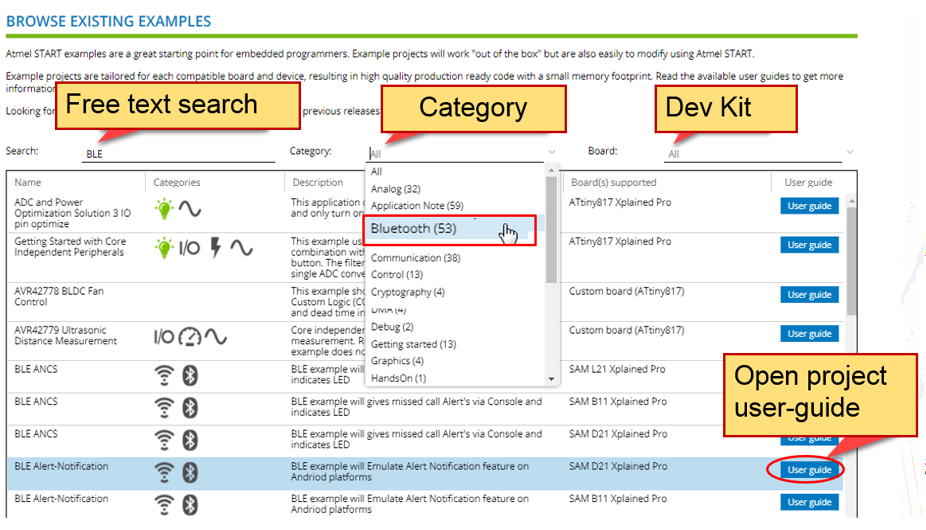The height and width of the screenshot is (530, 926).
Task: Select the AVR42778 BLDC Fan Control row name
Action: [x=59, y=297]
